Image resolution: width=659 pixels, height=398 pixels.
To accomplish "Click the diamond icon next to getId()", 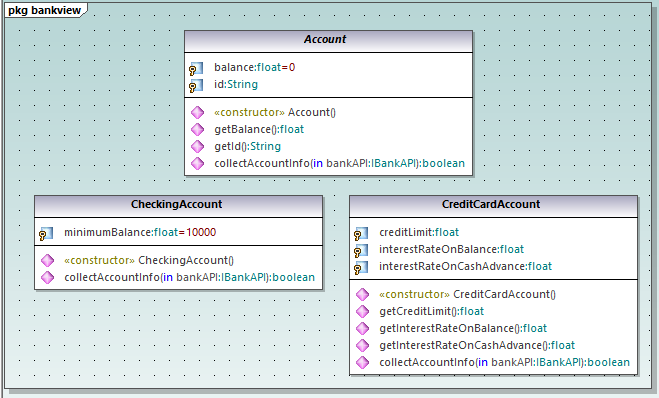I will click(198, 147).
